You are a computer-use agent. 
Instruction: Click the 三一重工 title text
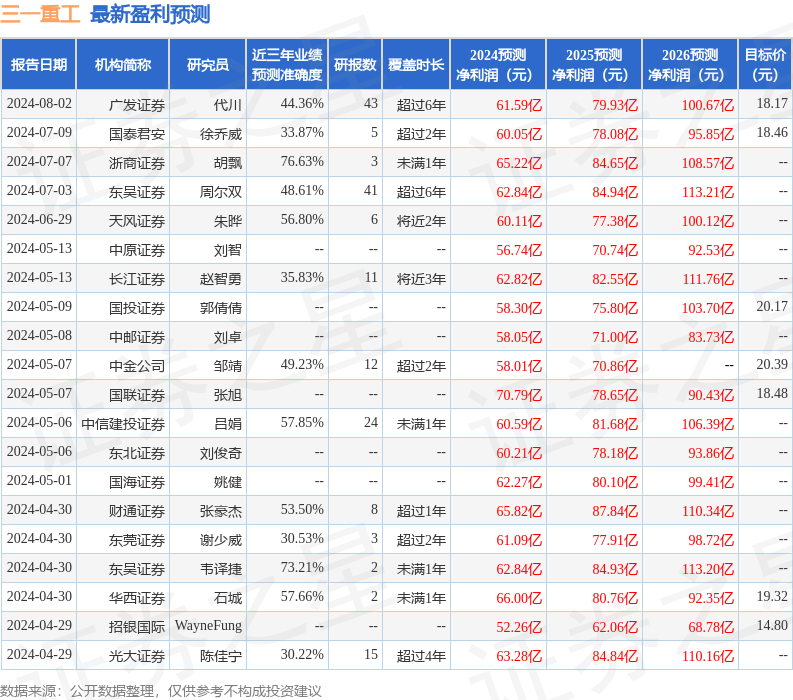click(40, 14)
